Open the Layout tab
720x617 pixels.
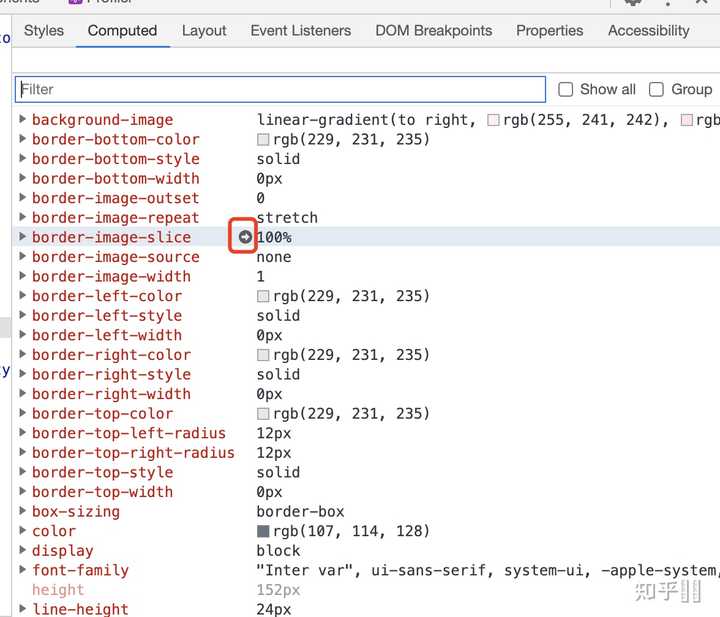204,30
